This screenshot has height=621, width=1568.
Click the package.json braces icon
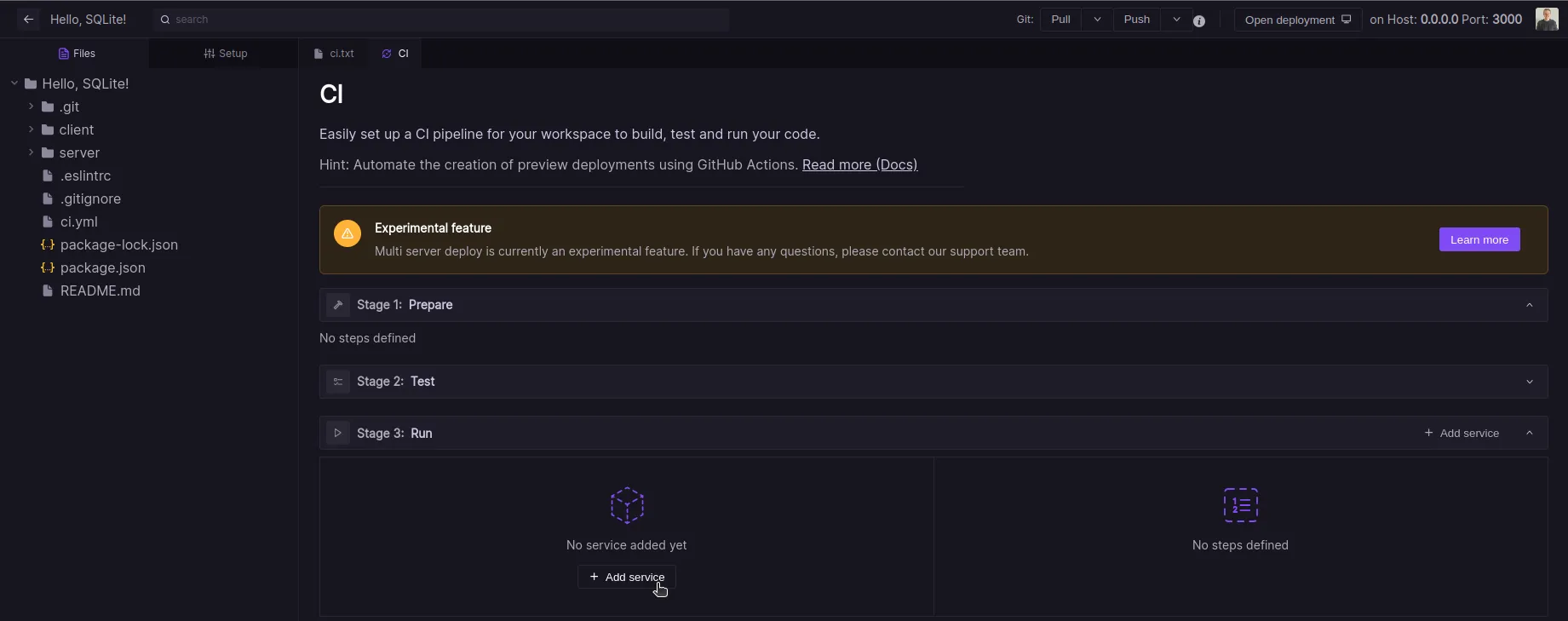[x=48, y=267]
